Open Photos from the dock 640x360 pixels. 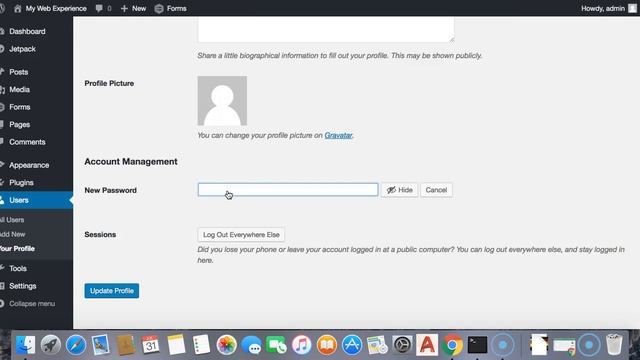[227, 345]
